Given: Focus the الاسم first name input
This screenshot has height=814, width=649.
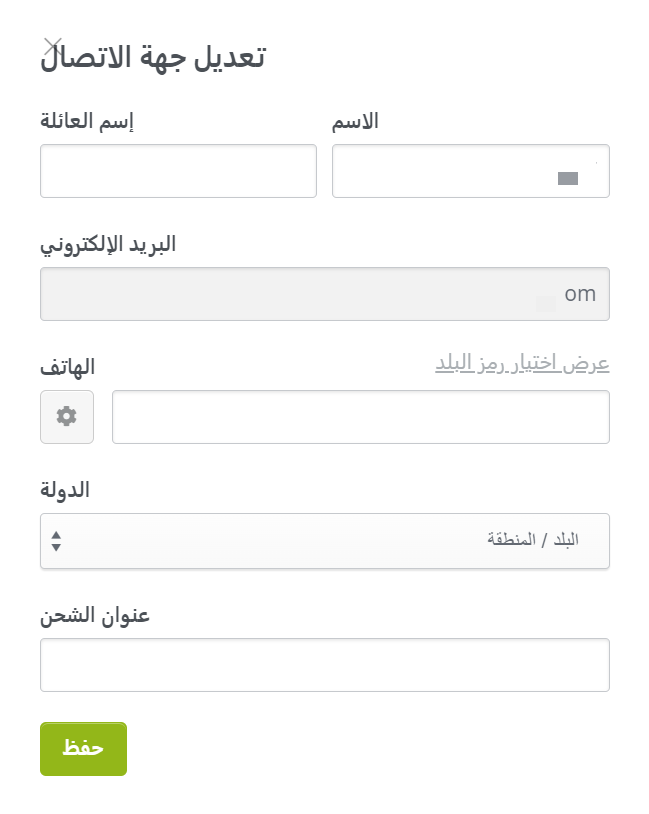Looking at the screenshot, I should click(471, 171).
